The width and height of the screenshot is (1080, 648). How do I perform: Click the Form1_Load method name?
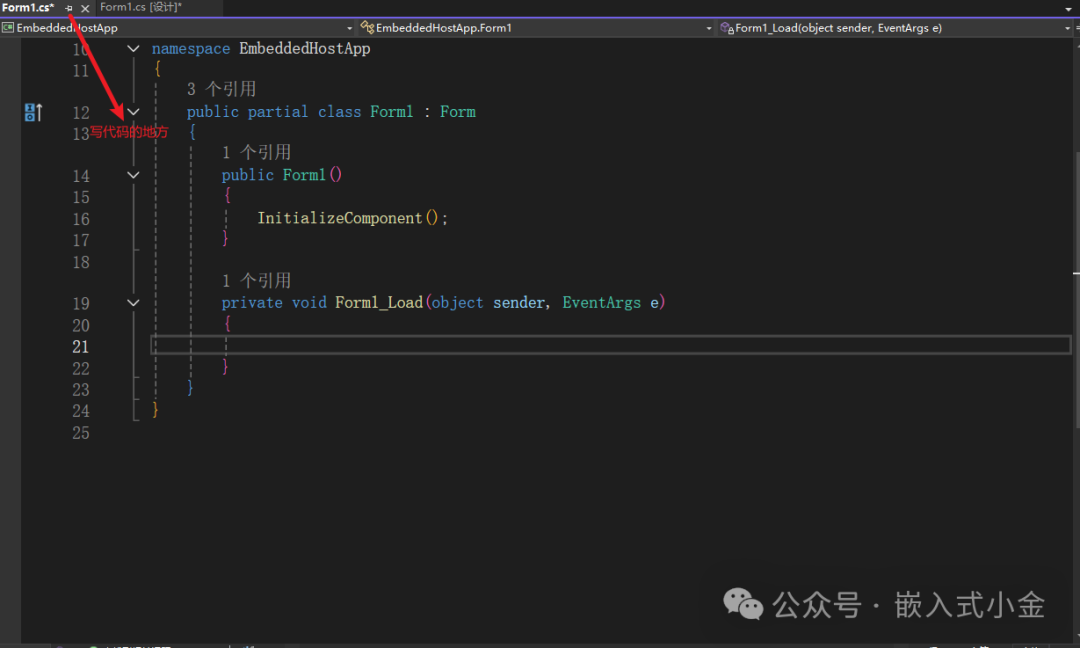click(x=379, y=303)
